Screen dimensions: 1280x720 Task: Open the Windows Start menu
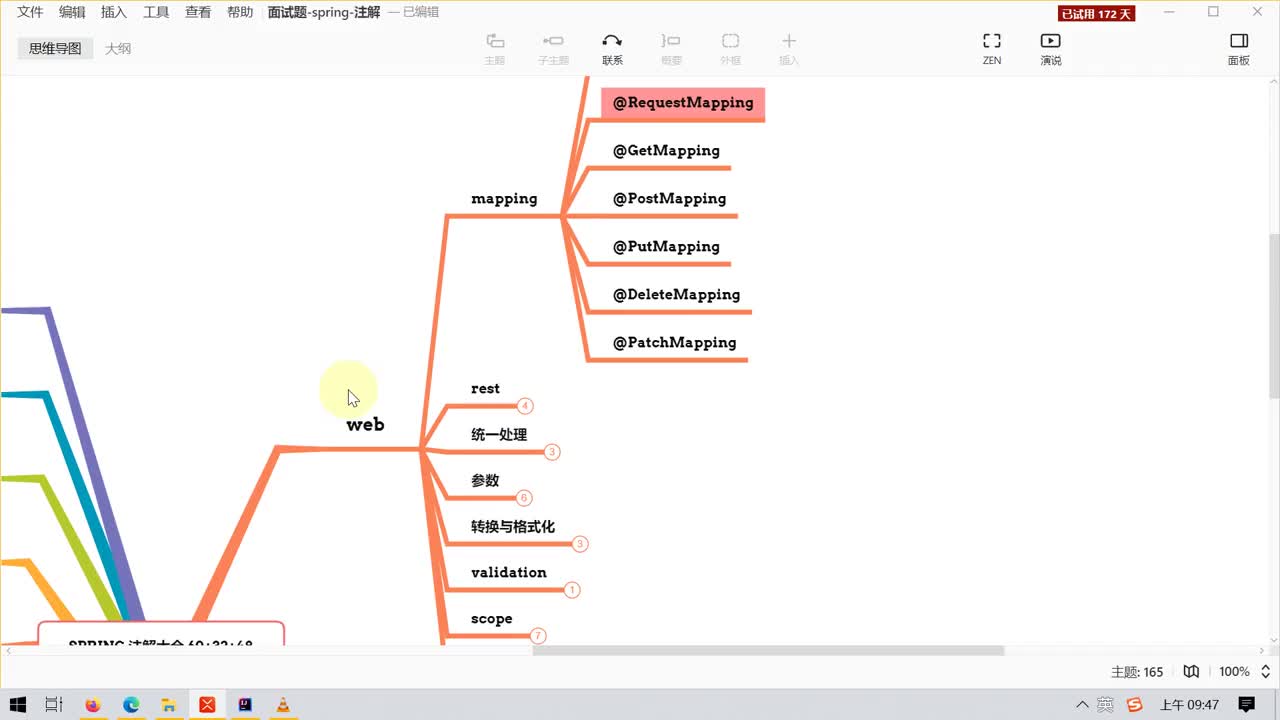18,705
